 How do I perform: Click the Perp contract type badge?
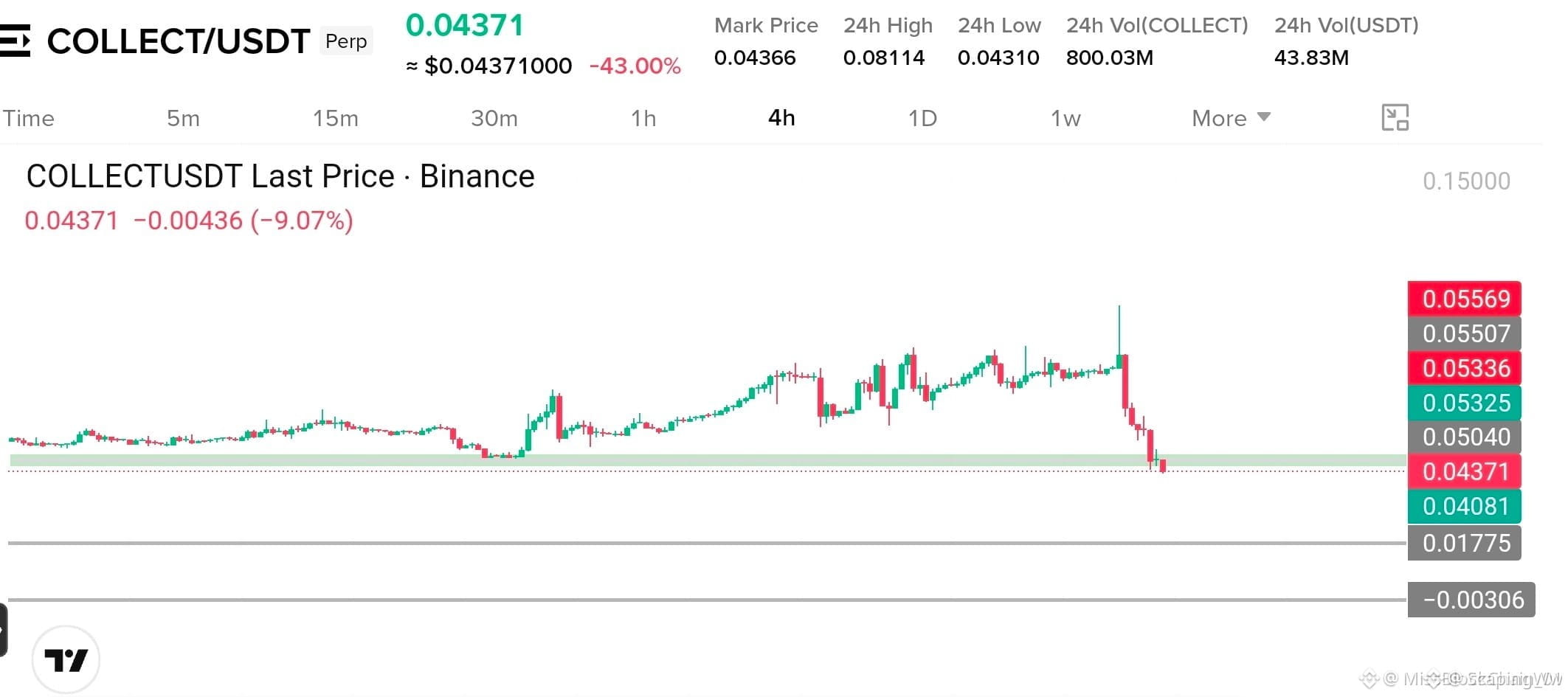point(346,41)
